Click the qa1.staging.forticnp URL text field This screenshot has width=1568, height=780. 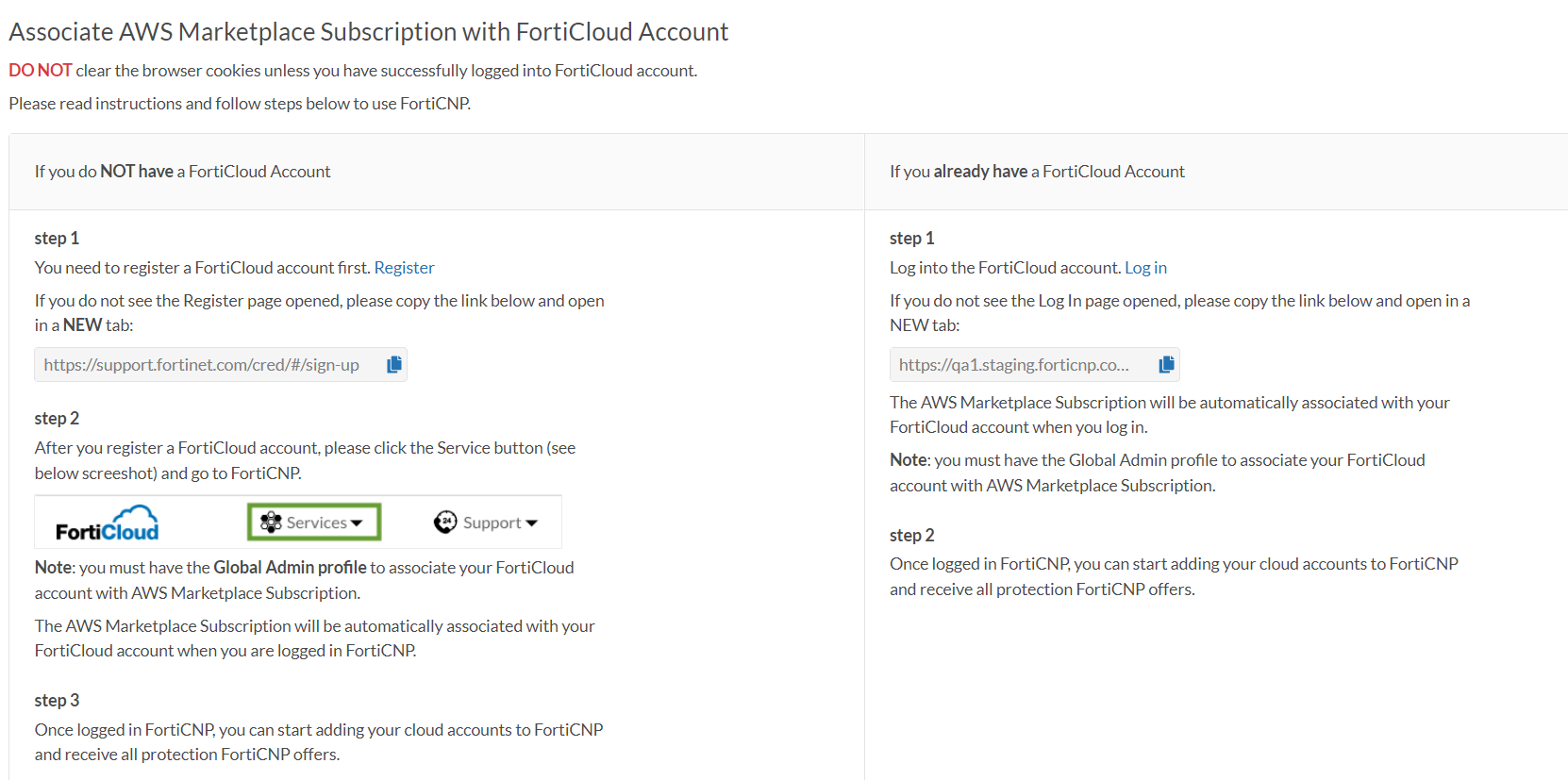(1013, 365)
